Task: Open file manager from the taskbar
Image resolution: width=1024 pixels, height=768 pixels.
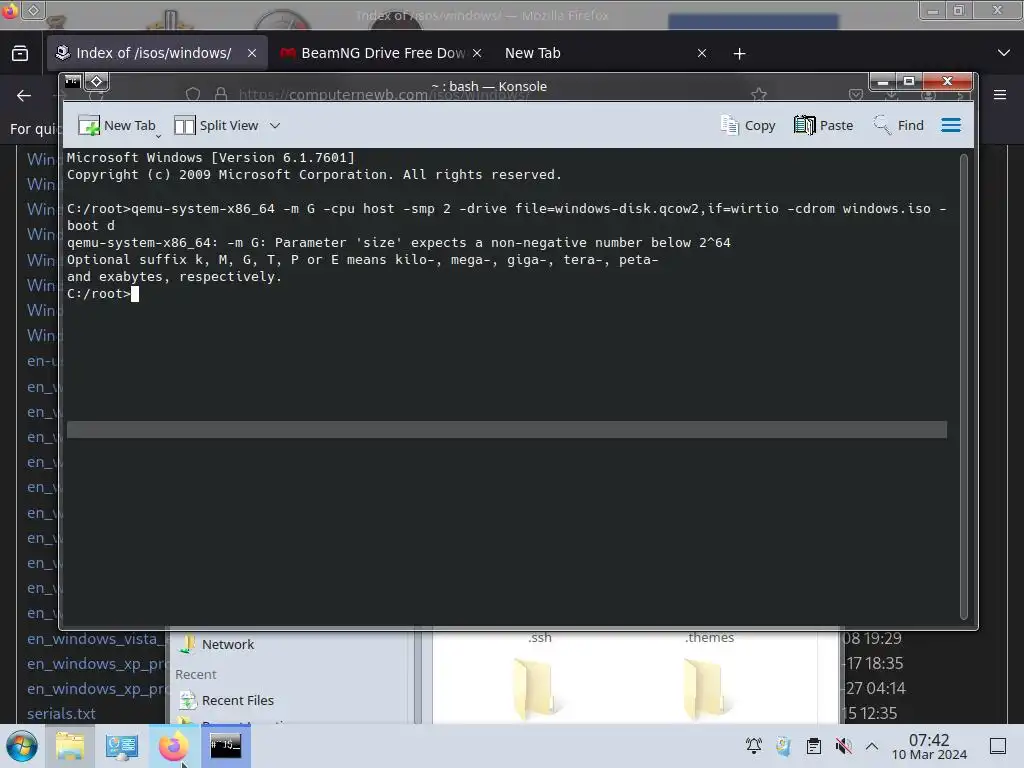Action: coord(70,746)
